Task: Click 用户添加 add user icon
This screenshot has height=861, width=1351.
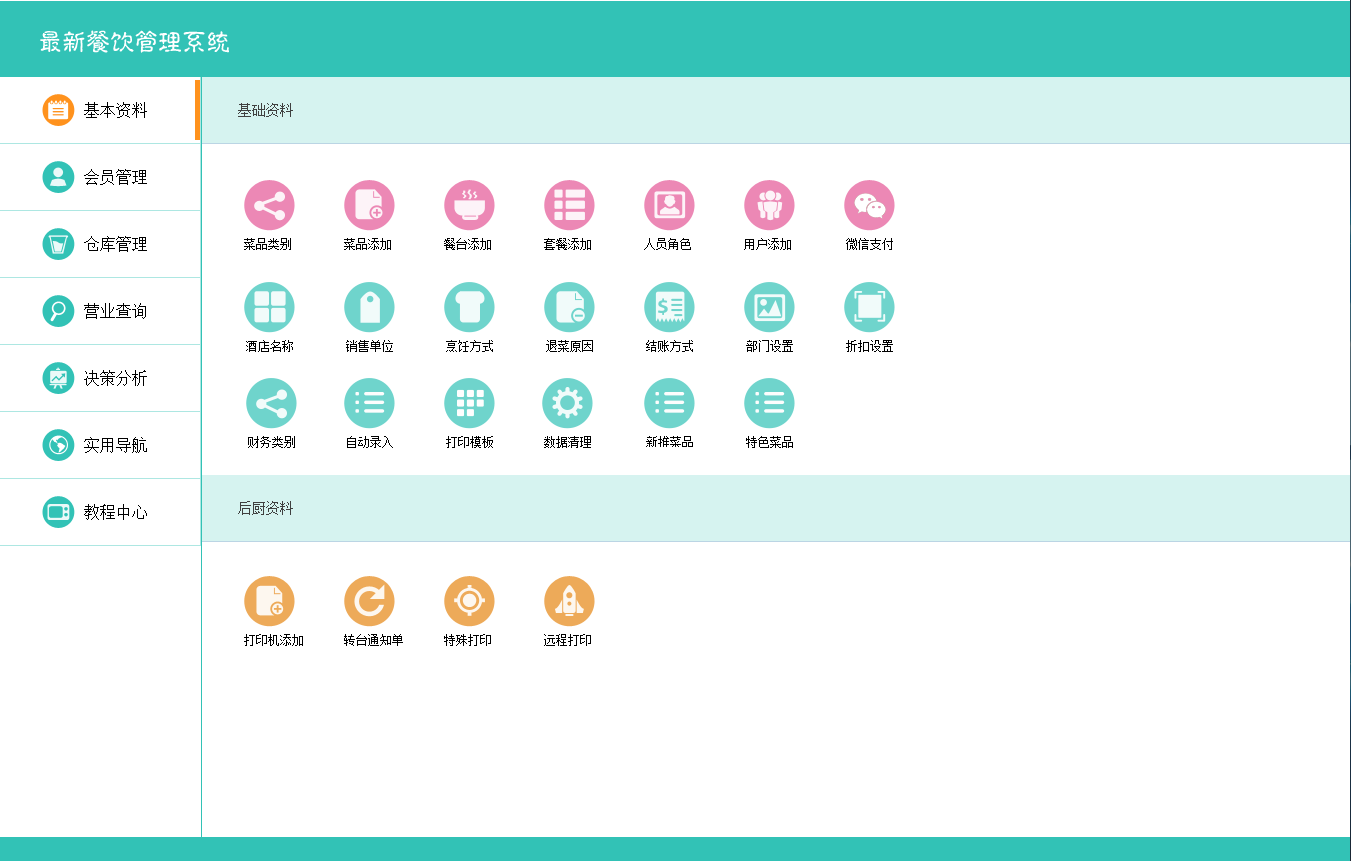Action: (769, 205)
